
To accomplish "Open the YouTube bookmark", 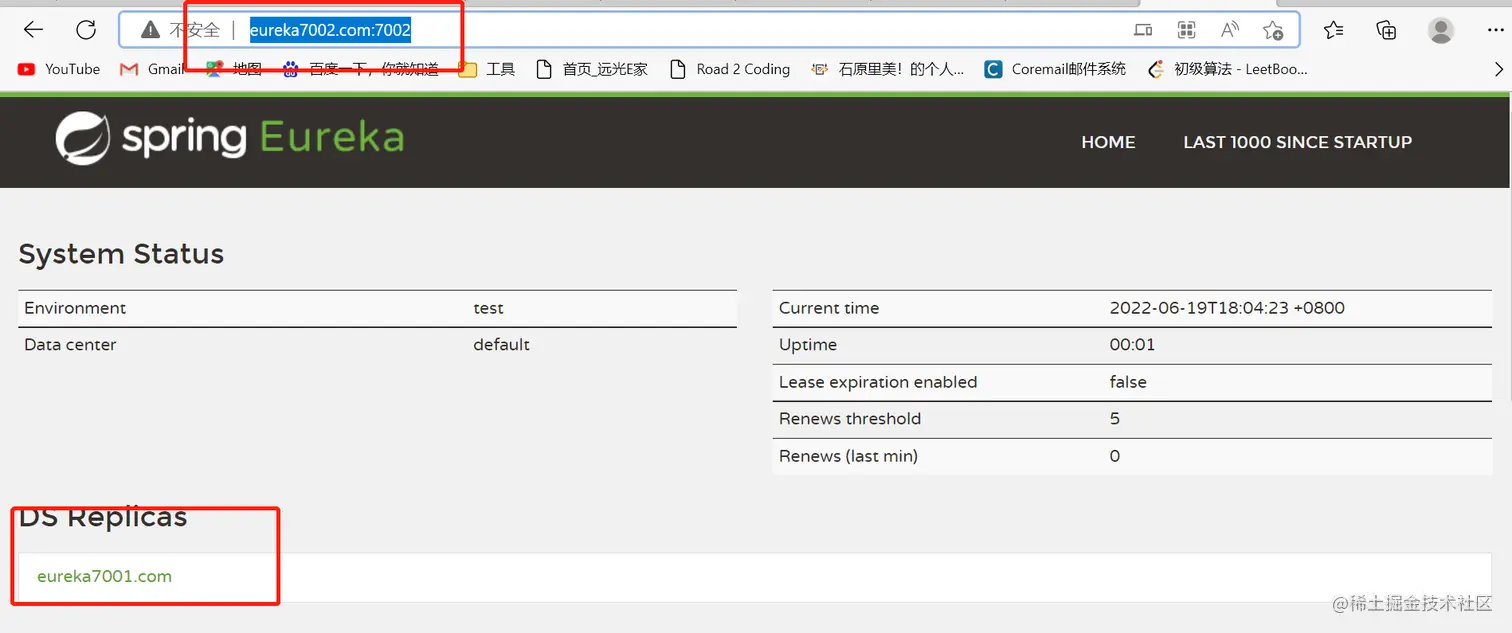I will (x=59, y=69).
